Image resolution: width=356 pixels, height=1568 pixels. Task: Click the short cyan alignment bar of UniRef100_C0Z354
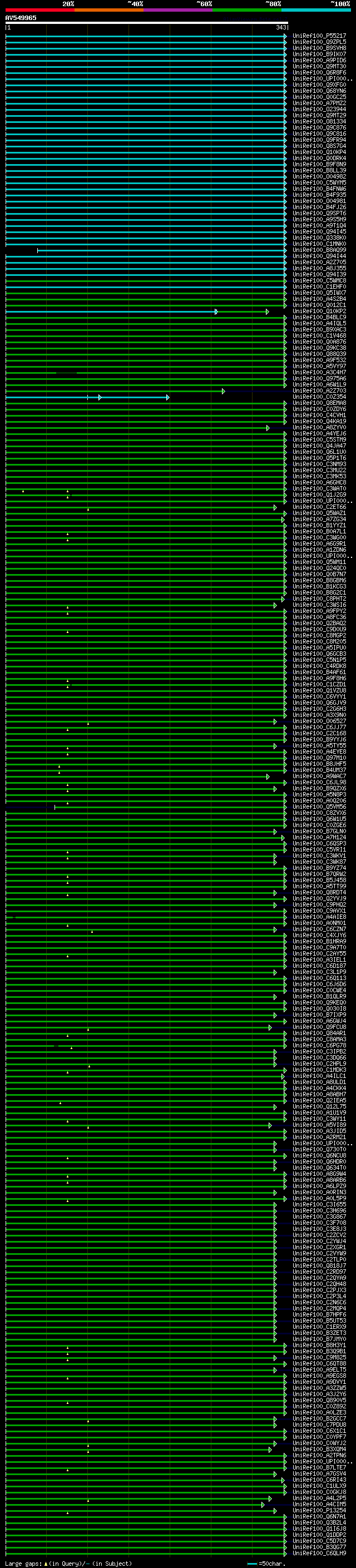[x=88, y=398]
